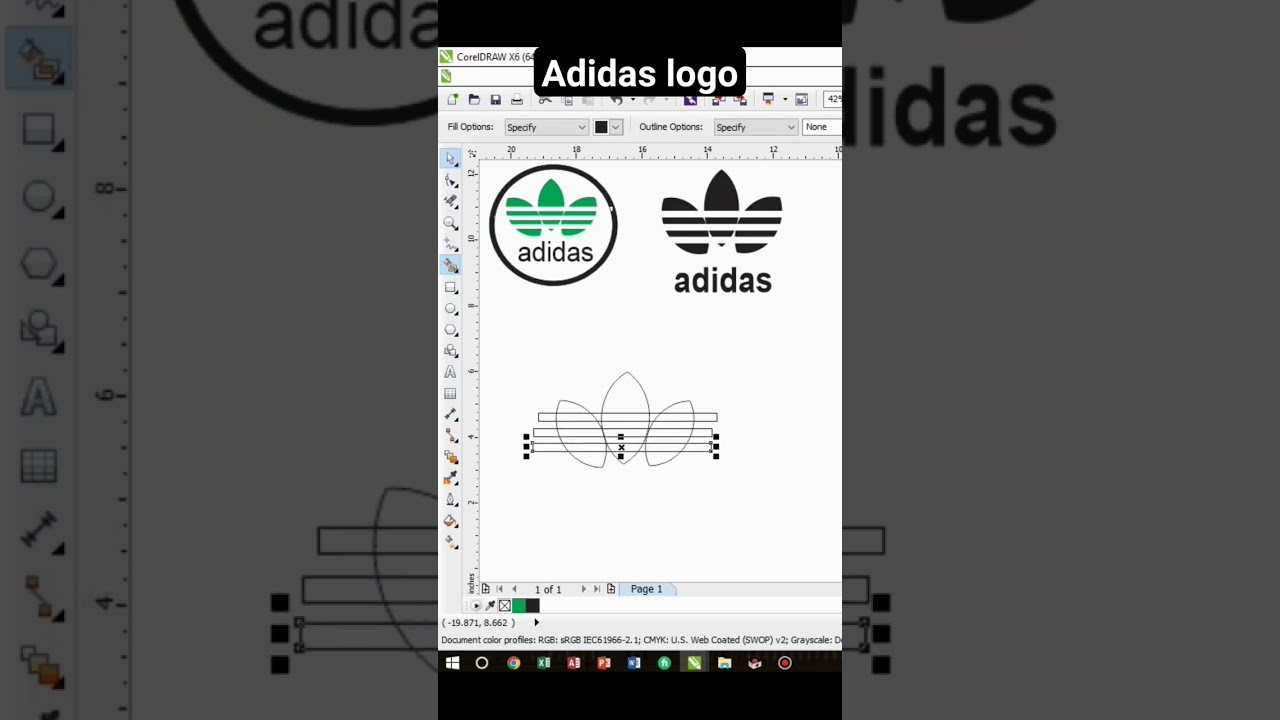Go to the next page arrow
Viewport: 1280px width, 720px height.
tap(584, 589)
